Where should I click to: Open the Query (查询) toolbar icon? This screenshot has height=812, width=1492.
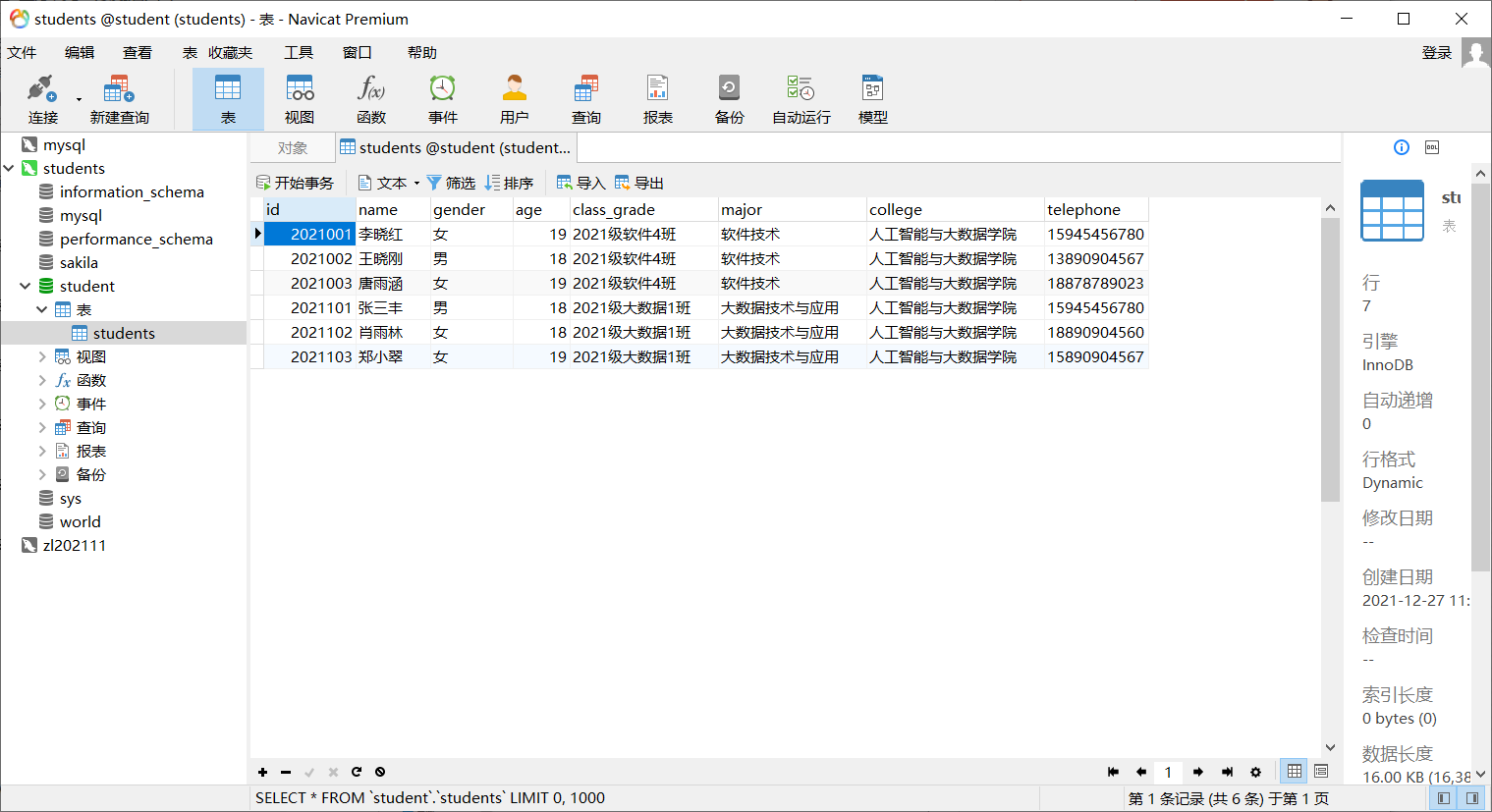[586, 99]
